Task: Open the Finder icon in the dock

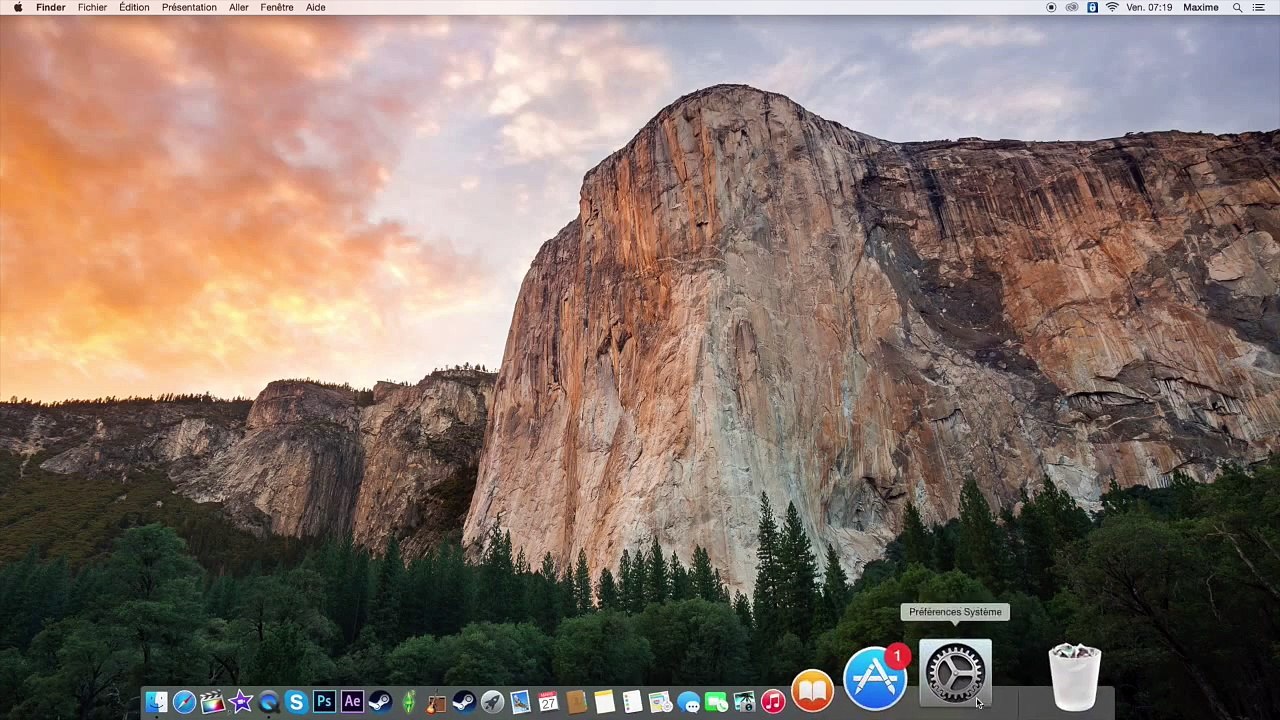Action: point(156,702)
